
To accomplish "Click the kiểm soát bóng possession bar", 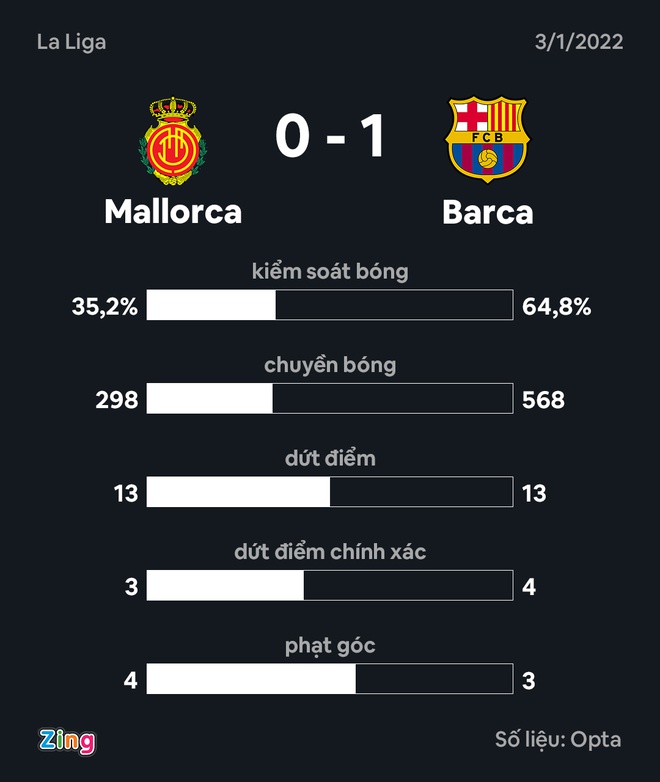I will coord(330,305).
